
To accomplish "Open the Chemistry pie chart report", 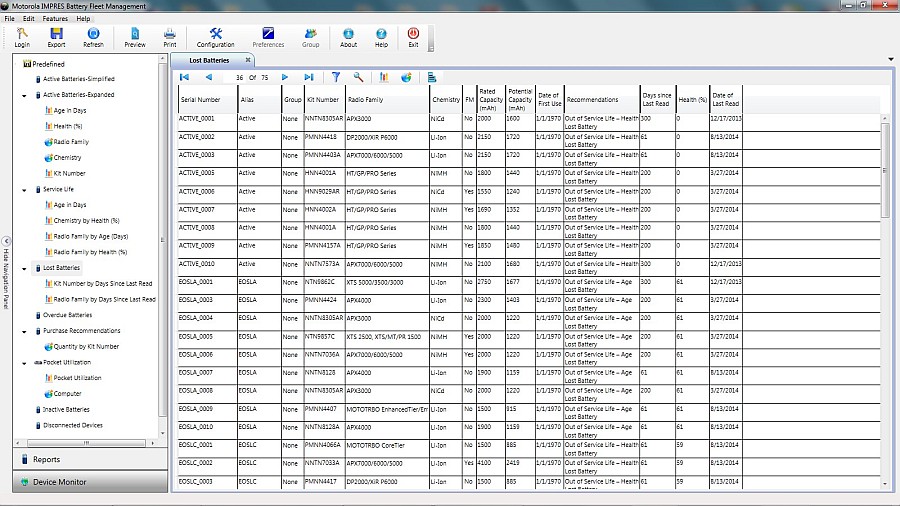I will pos(63,157).
